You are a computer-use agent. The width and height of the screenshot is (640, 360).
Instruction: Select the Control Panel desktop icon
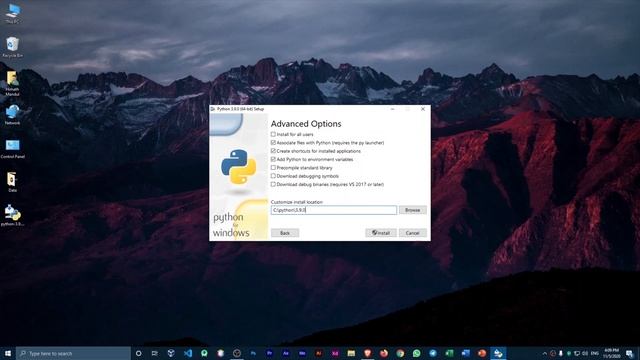(13, 148)
